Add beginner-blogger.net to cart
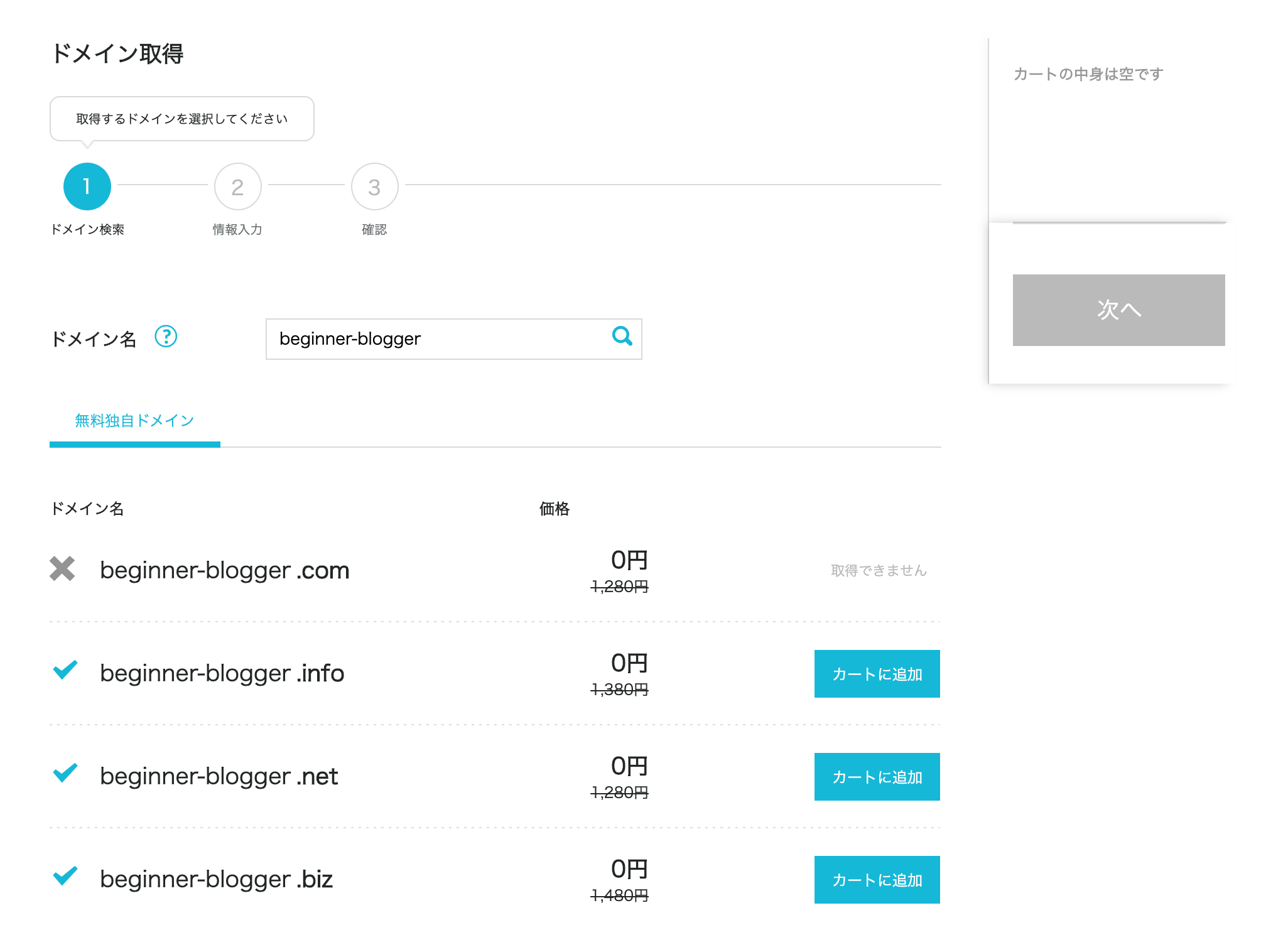This screenshot has width=1288, height=930. (x=877, y=777)
